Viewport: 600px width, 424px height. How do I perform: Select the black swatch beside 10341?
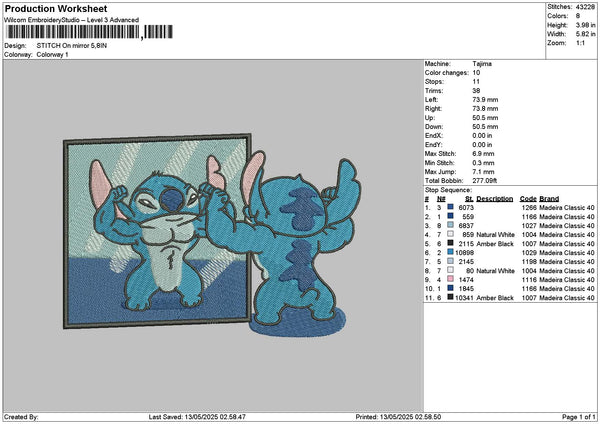point(450,297)
